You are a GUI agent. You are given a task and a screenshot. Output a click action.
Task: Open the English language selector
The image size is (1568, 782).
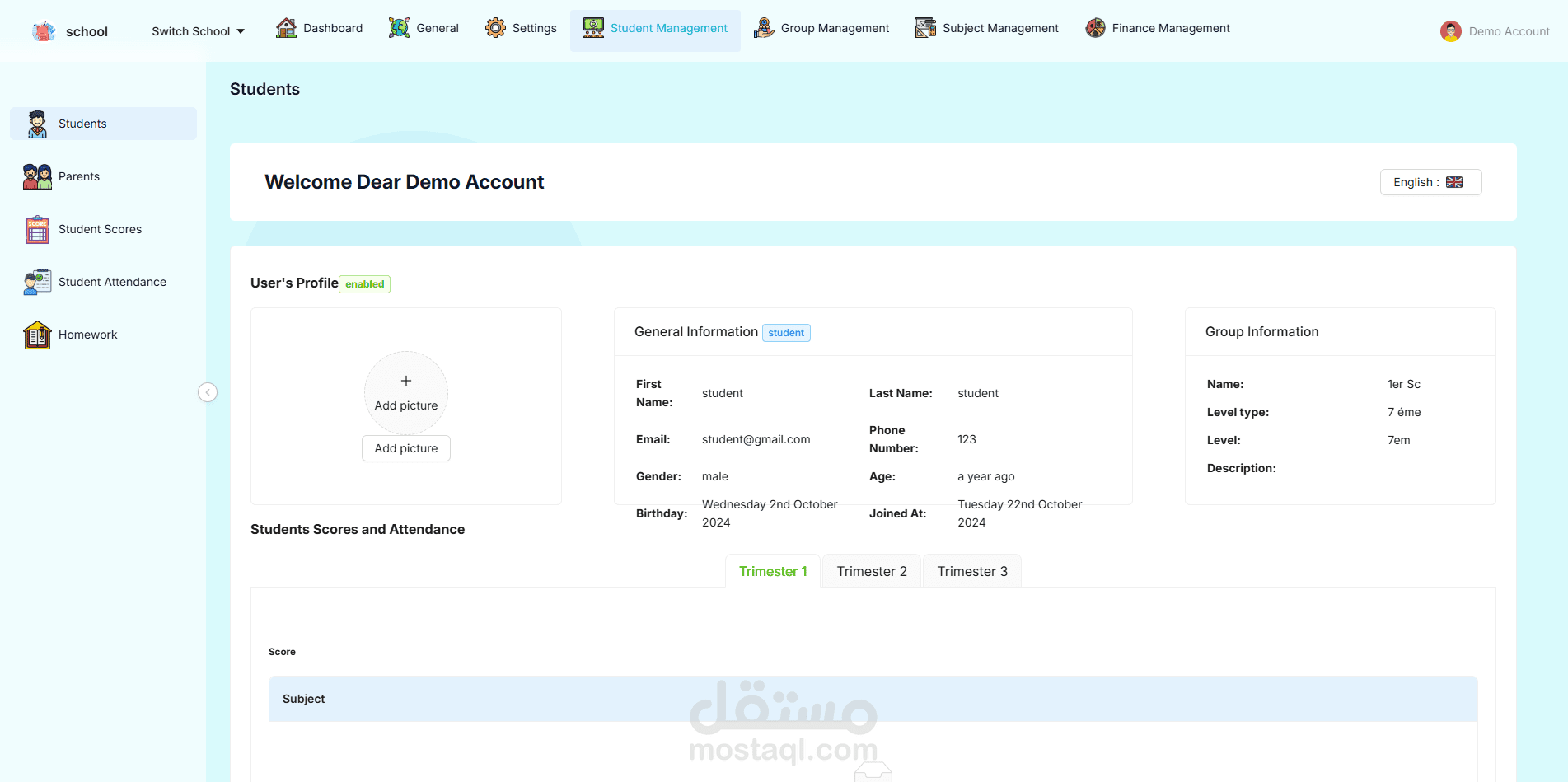1430,182
